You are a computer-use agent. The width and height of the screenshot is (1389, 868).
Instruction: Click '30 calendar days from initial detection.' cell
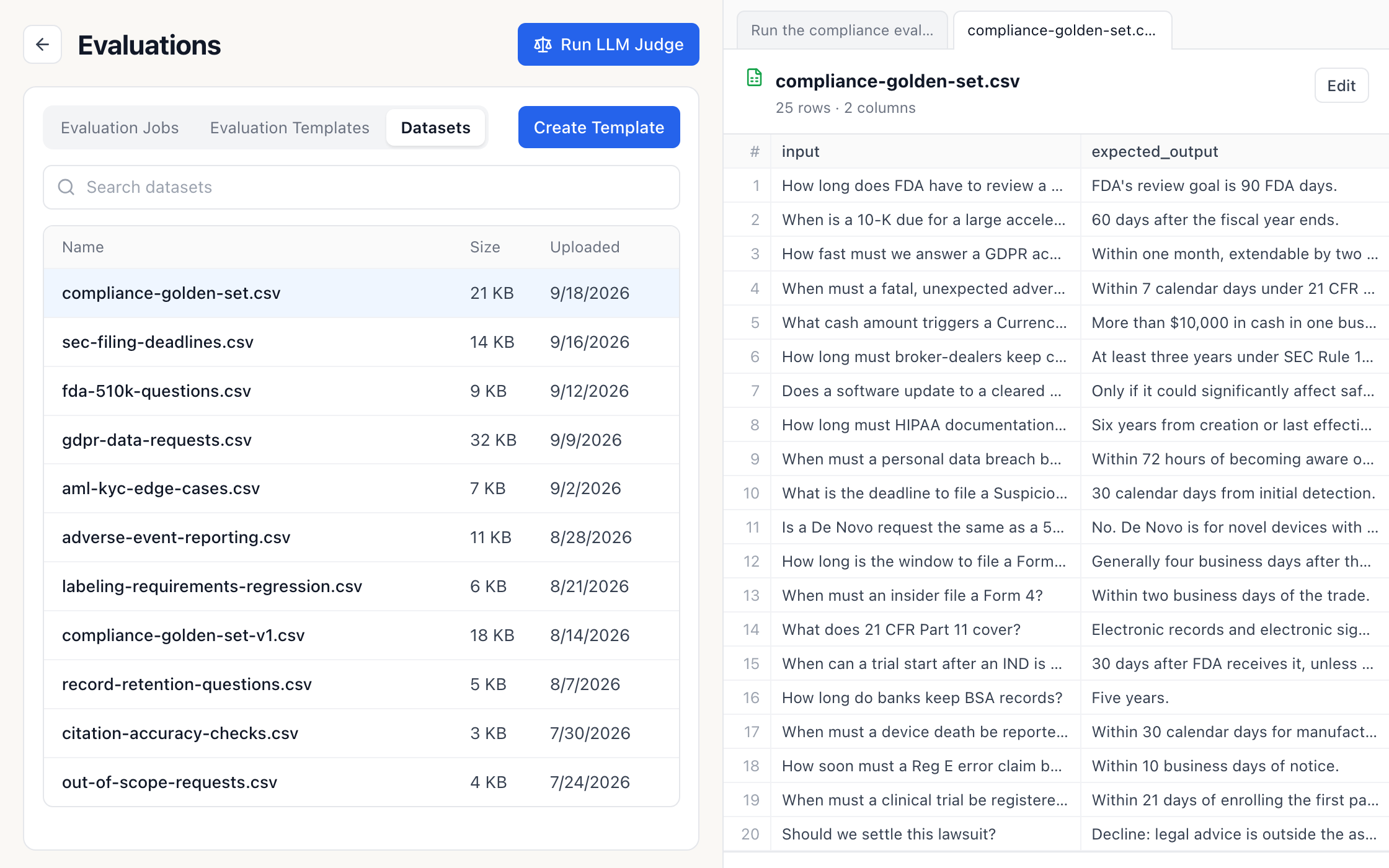click(1235, 494)
